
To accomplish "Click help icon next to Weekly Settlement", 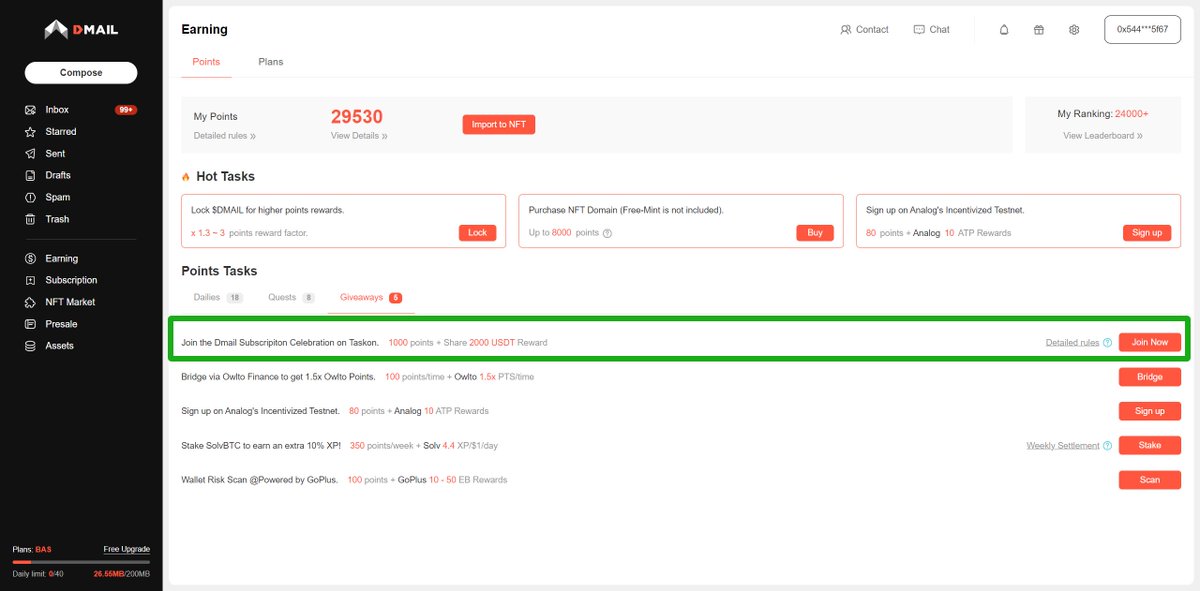I will [1107, 446].
